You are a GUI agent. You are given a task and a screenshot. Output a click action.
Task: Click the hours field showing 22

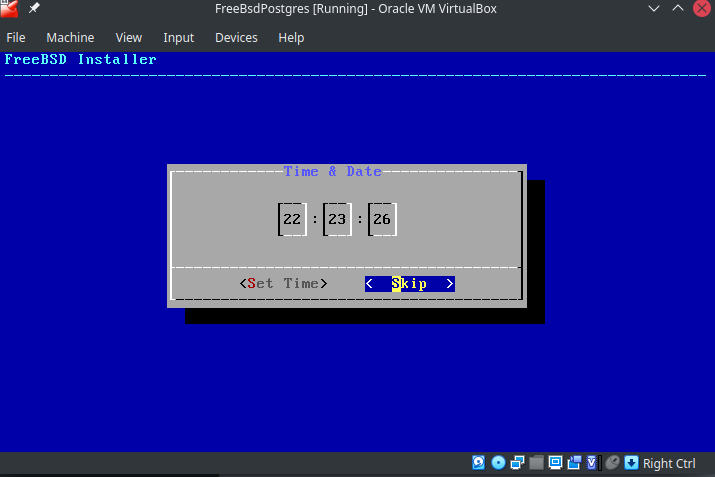click(292, 219)
